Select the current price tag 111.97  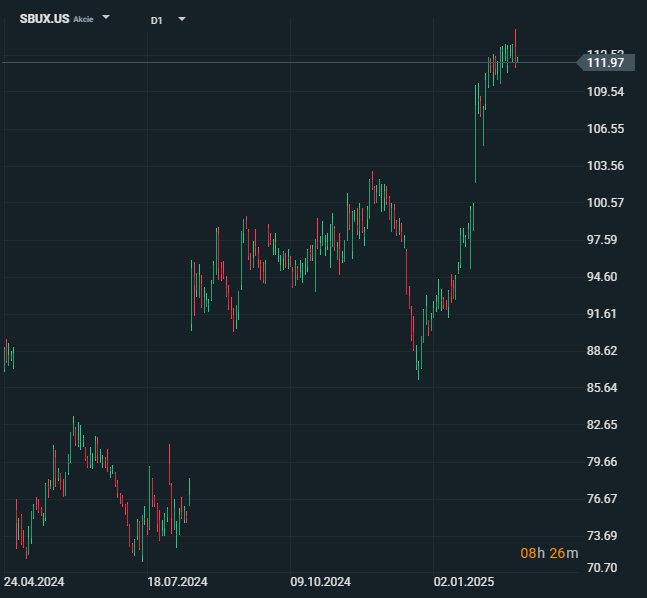pos(605,63)
